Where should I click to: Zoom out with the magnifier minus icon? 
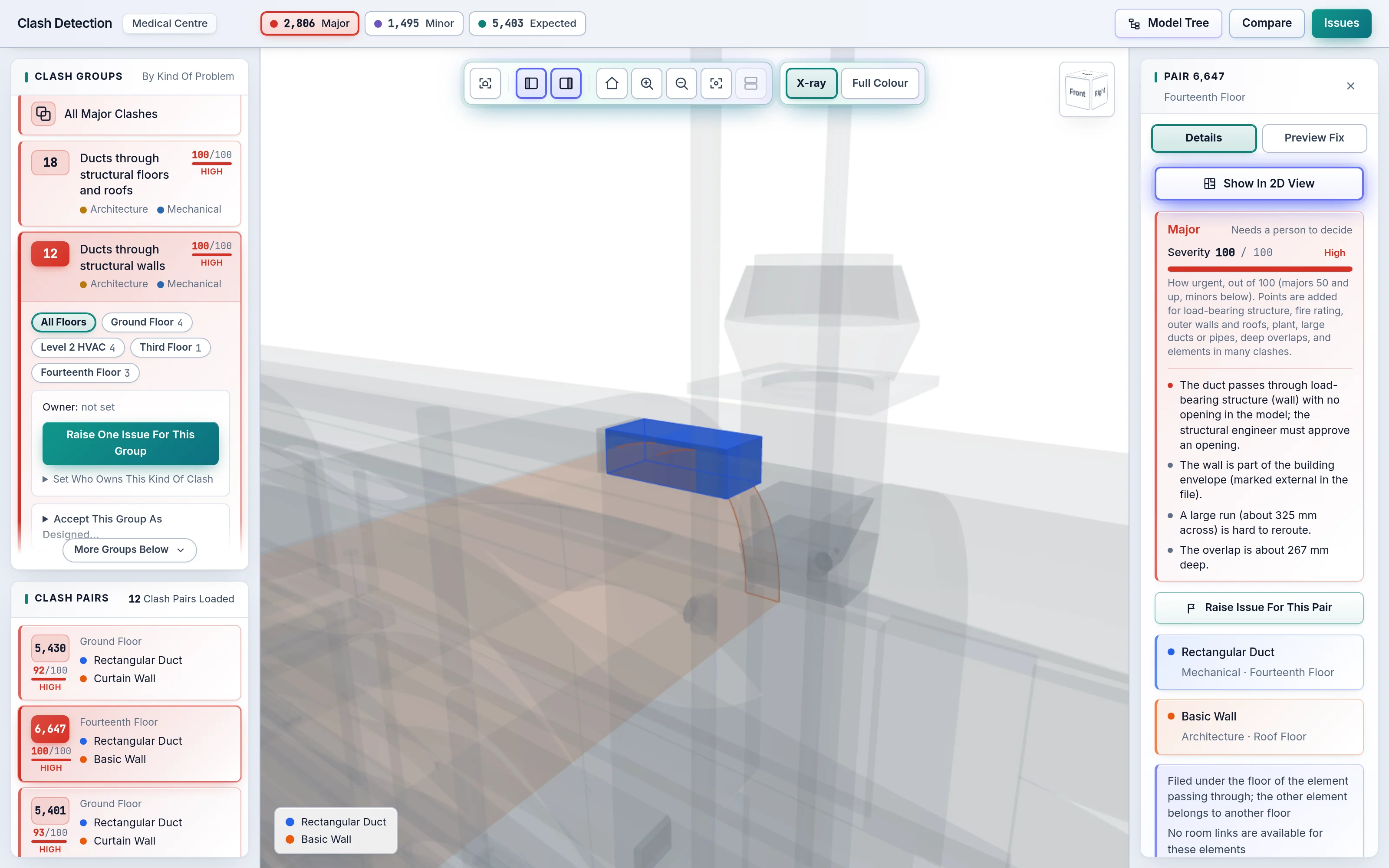(681, 83)
